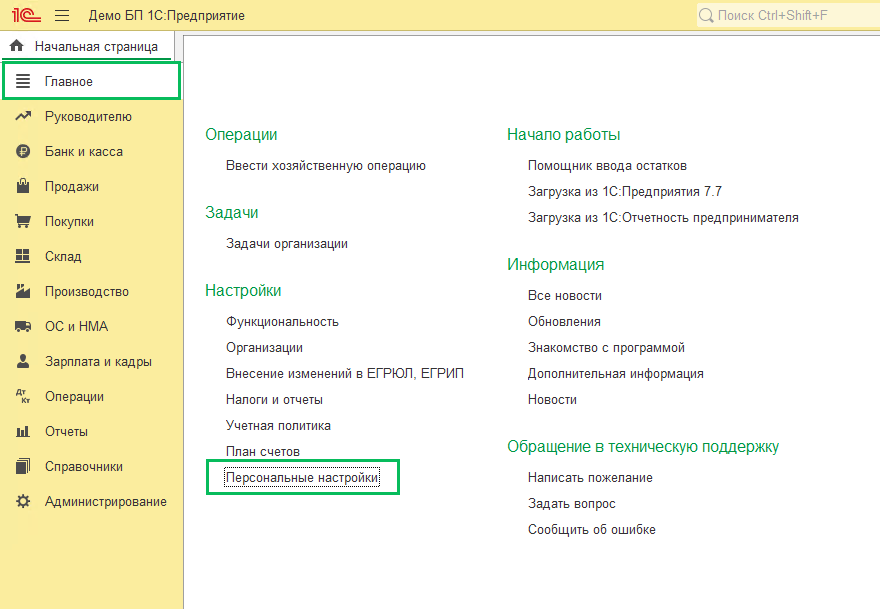Screen dimensions: 880x609
Task: Open Персональные настройки
Action: pos(302,477)
